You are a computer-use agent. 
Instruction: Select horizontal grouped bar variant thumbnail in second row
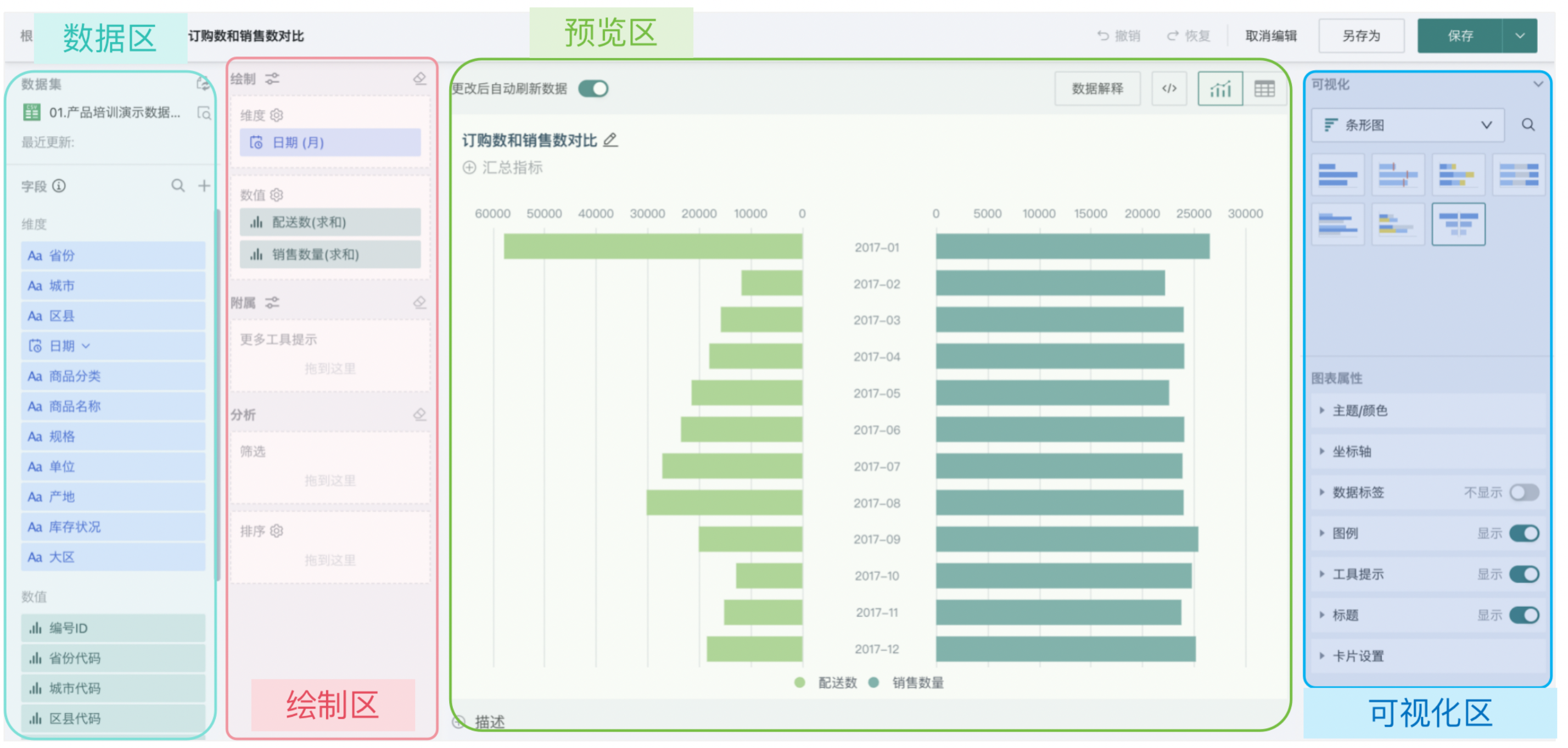(x=1338, y=225)
